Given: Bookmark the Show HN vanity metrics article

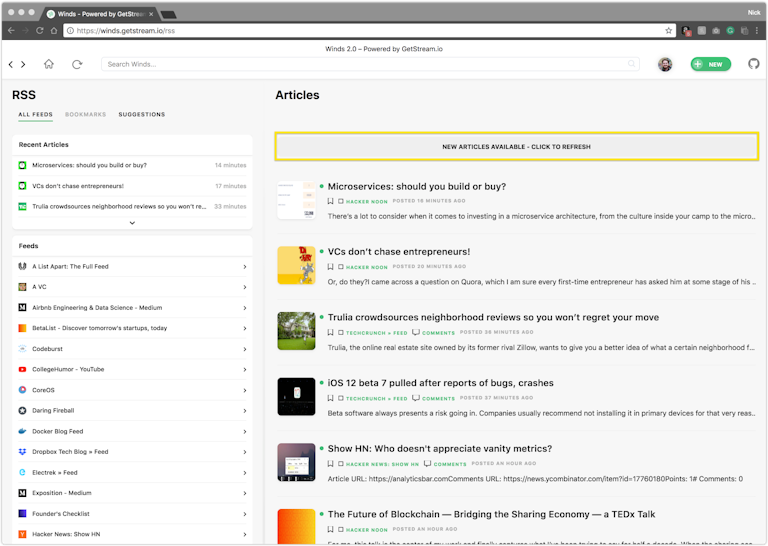Looking at the screenshot, I should click(x=331, y=463).
